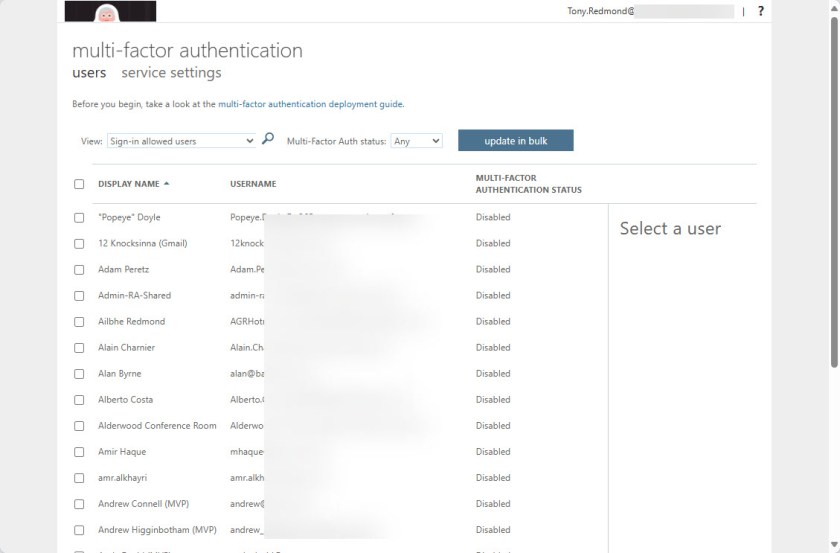840x553 pixels.
Task: Select the Alain Charnier checkbox
Action: (79, 348)
